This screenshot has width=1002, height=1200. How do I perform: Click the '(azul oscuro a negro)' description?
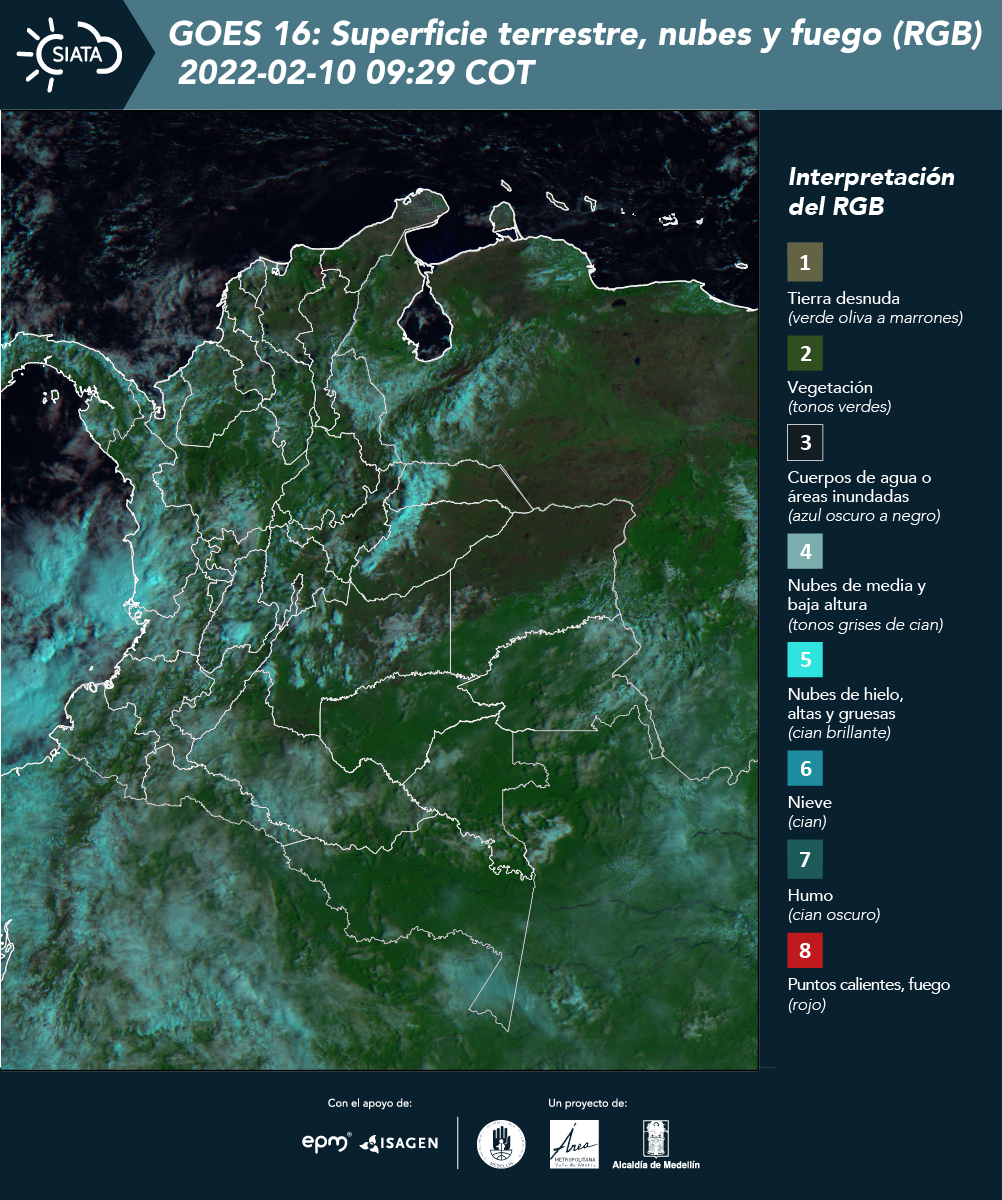coord(864,516)
